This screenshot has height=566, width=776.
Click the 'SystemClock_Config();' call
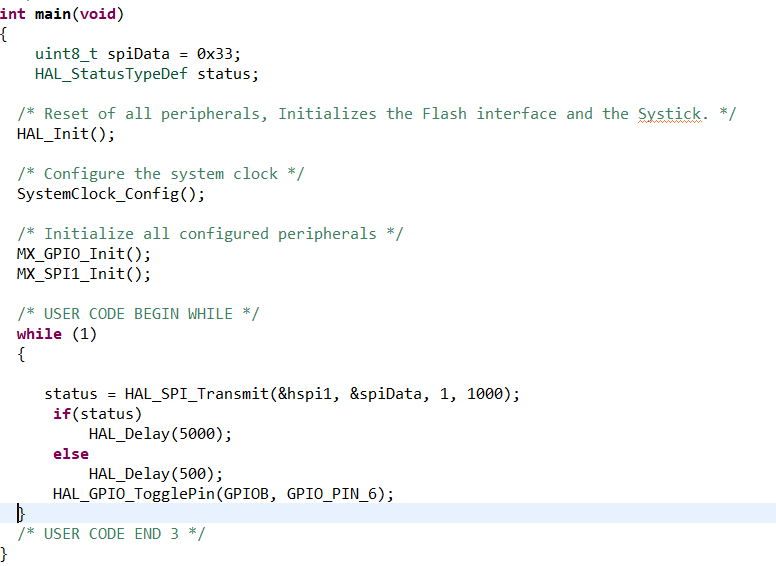(x=111, y=194)
